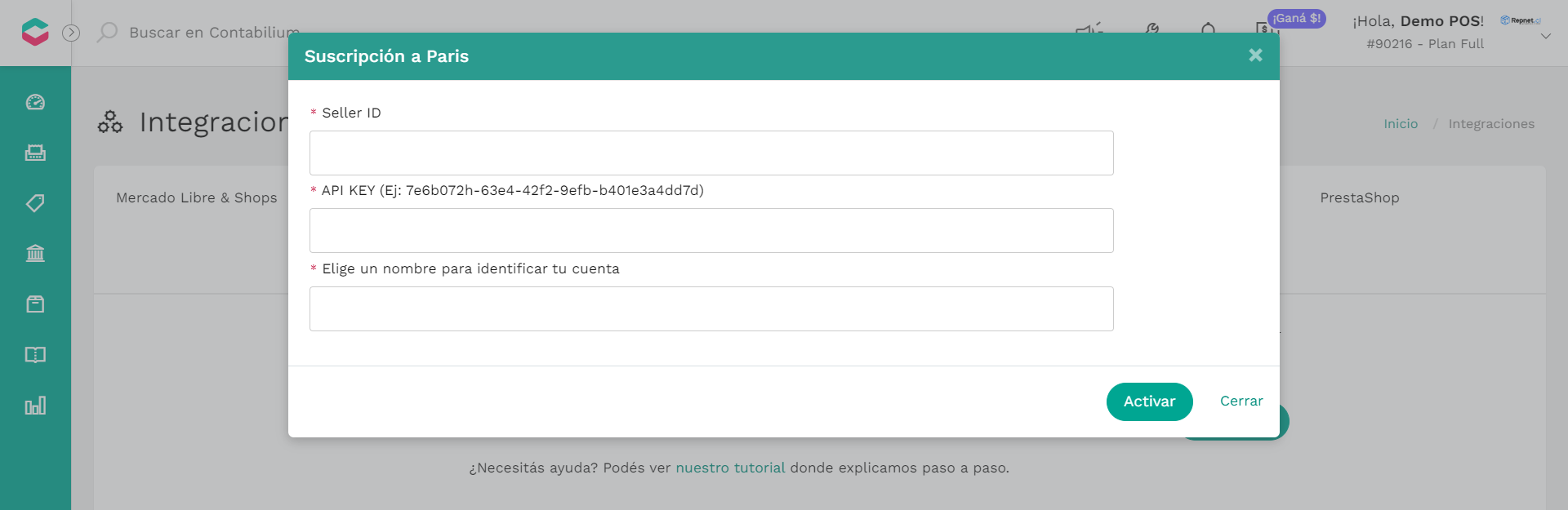Go to Inicio breadcrumb link

pos(1401,124)
